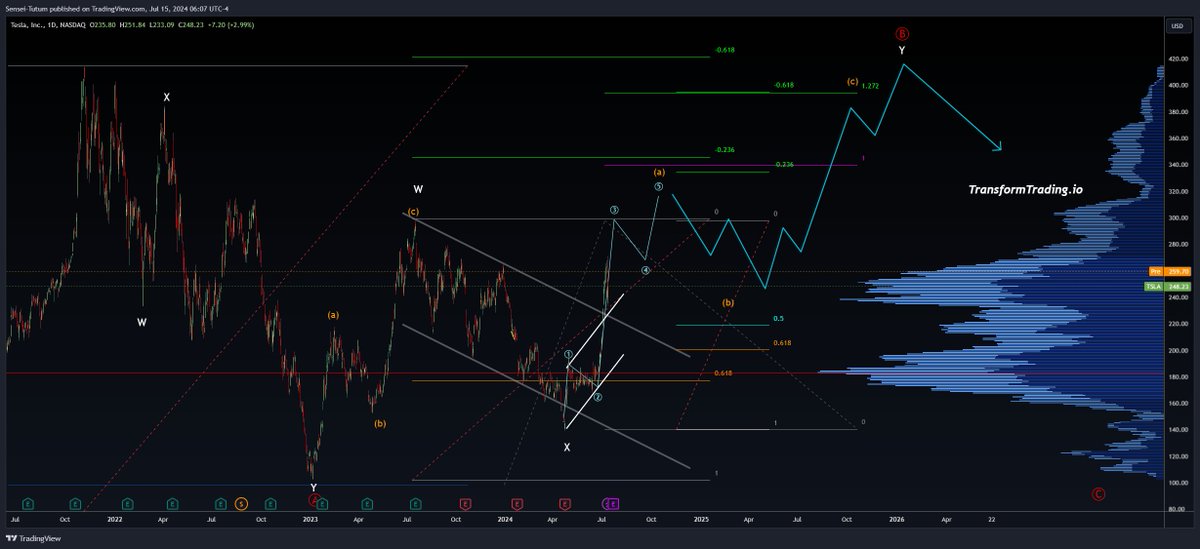The image size is (1200, 549).
Task: Click the purple July 2024 earnings marker
Action: click(613, 503)
